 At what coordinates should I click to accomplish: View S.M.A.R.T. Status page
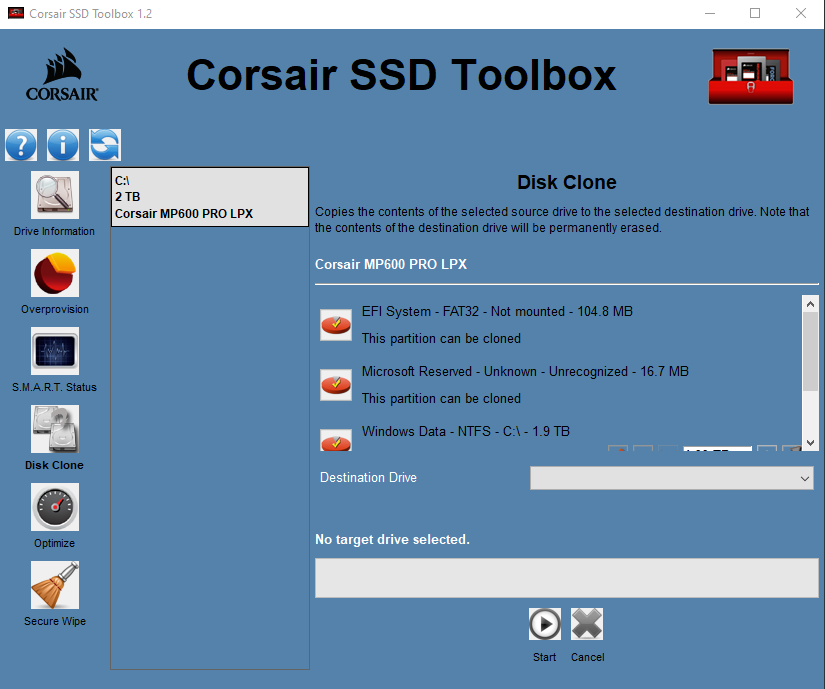[55, 352]
